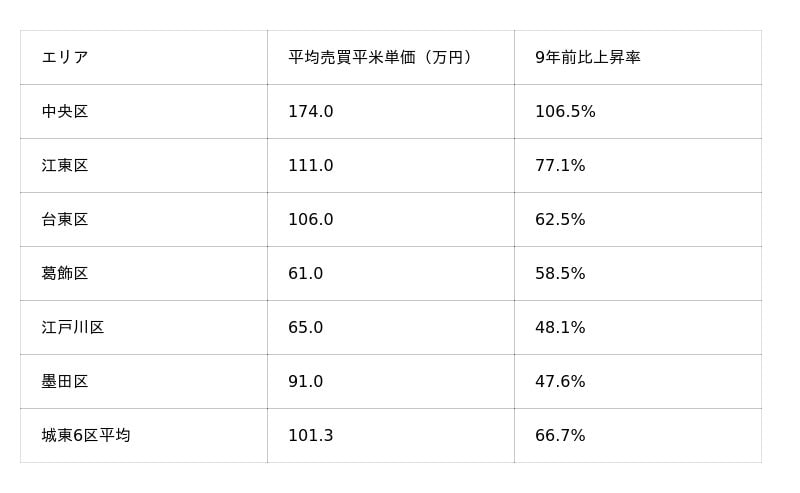Click the 62.5% percentage cell

pyautogui.click(x=560, y=220)
